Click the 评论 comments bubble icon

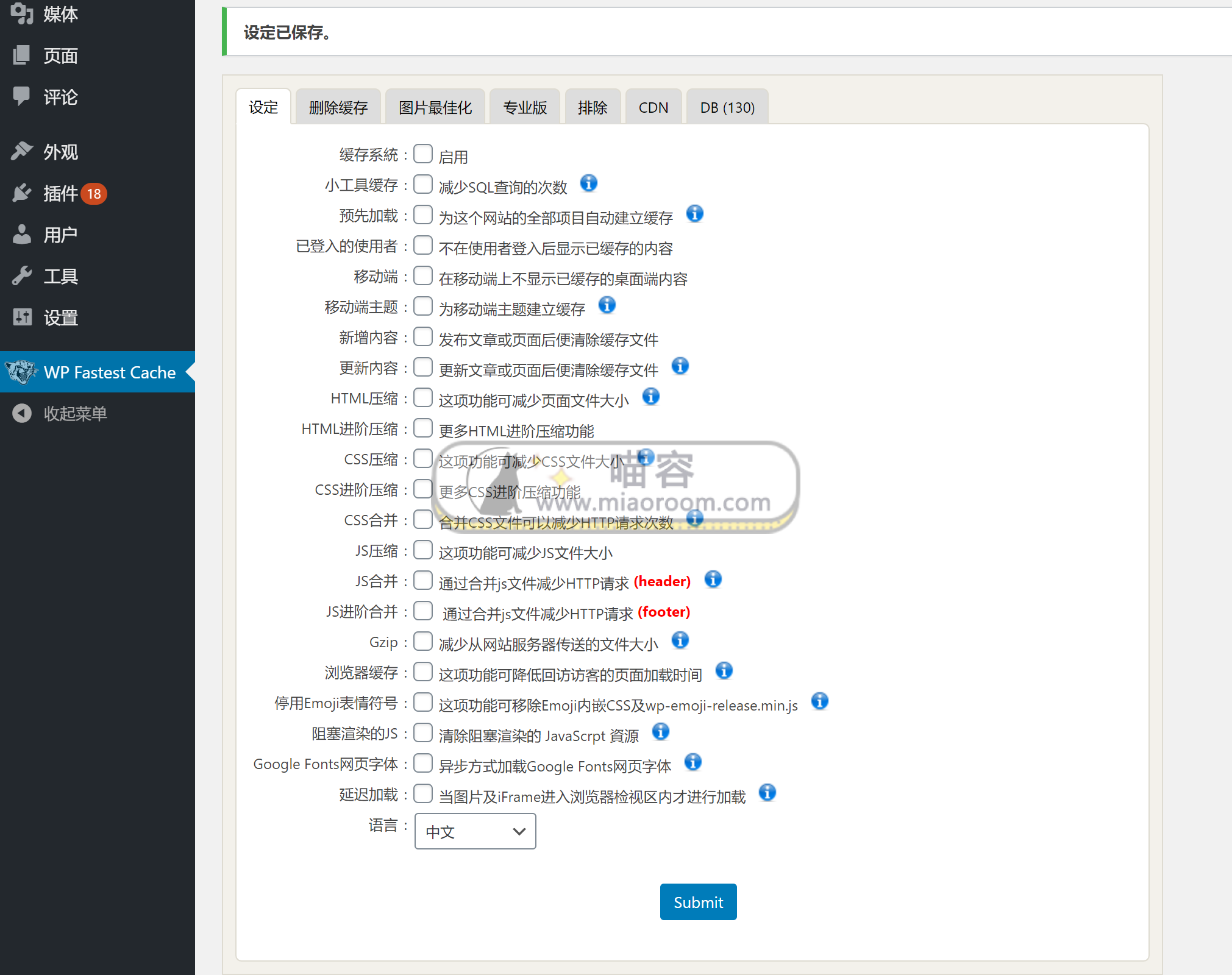pos(22,96)
